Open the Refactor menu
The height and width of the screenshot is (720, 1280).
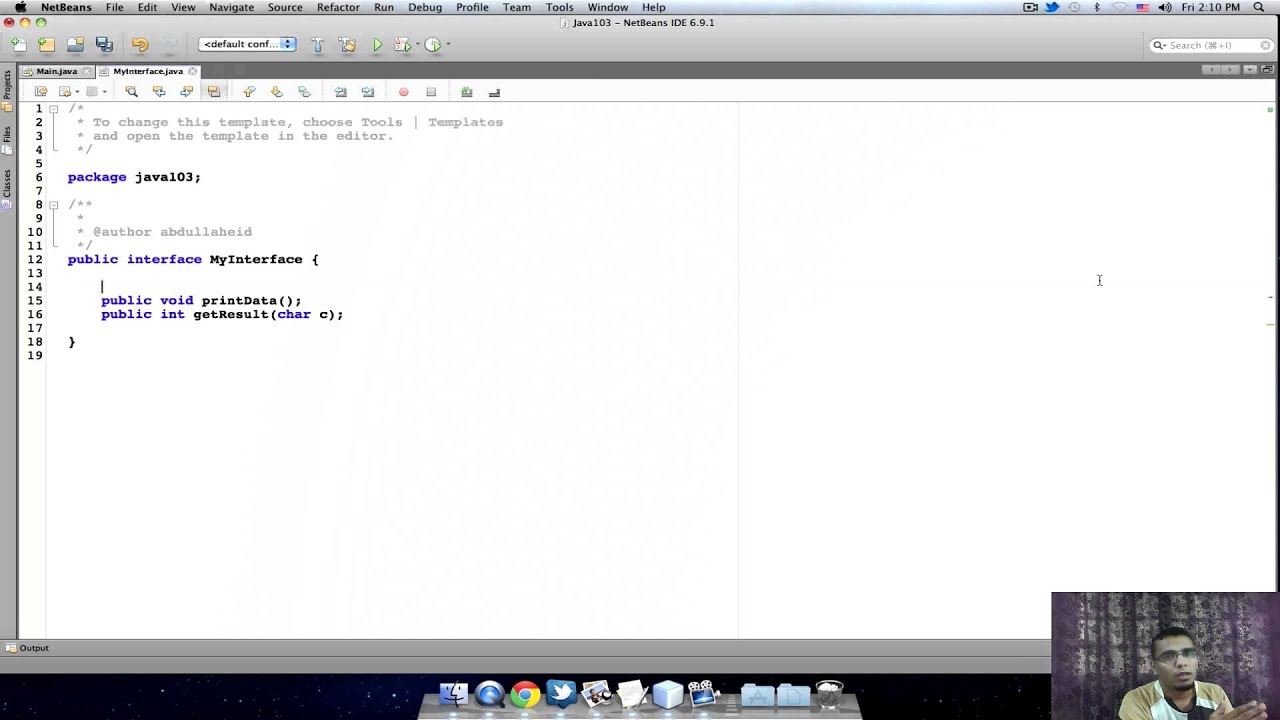(x=338, y=7)
